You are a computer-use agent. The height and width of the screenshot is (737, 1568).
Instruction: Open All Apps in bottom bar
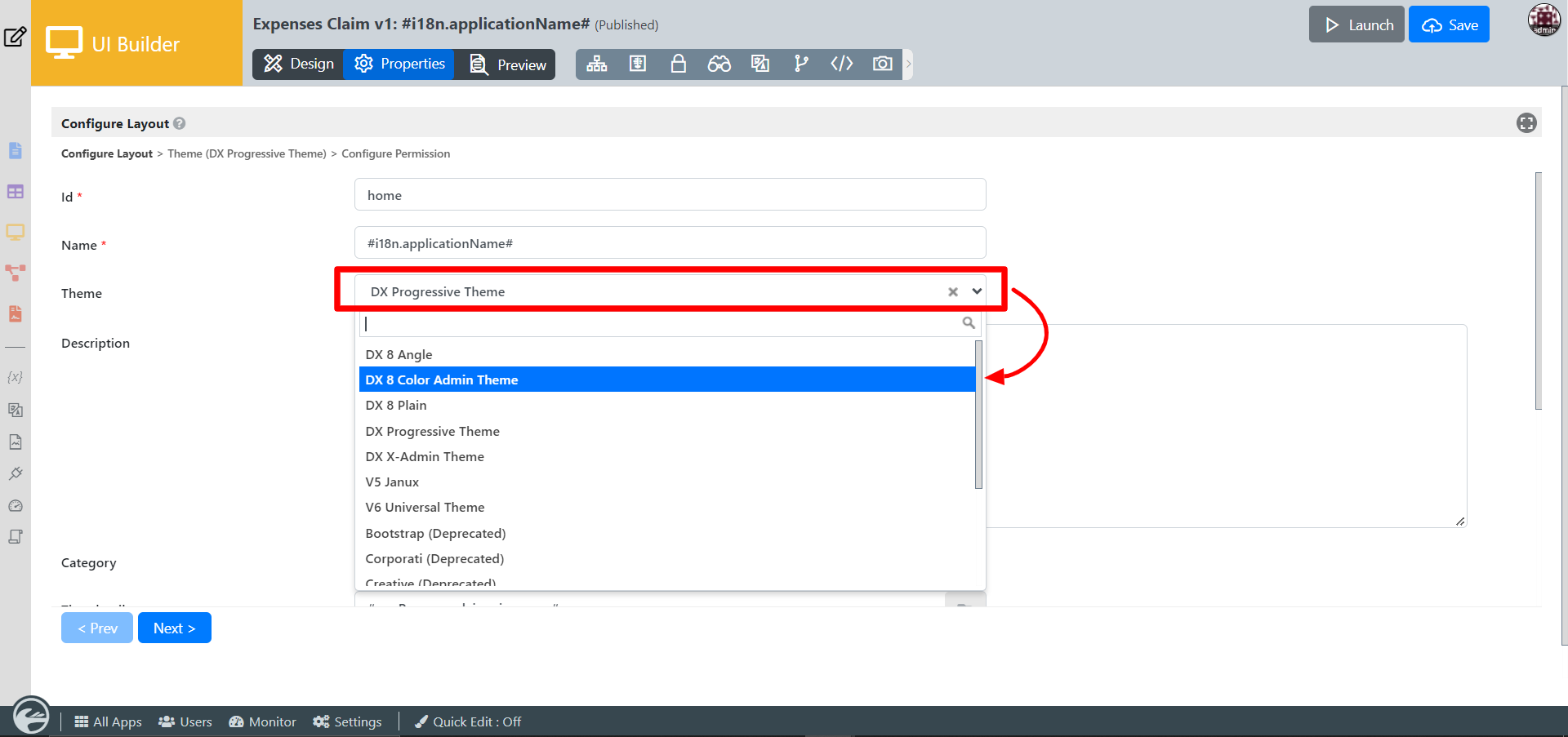point(108,721)
